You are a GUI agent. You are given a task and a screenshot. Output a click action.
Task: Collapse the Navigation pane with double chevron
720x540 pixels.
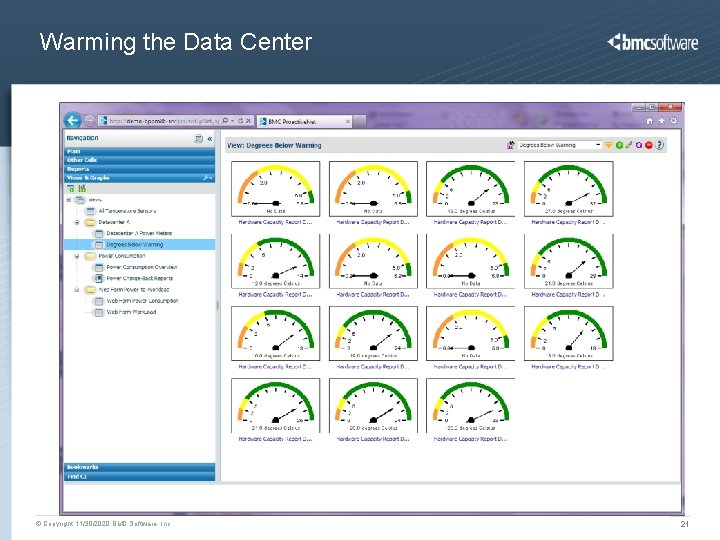coord(210,138)
